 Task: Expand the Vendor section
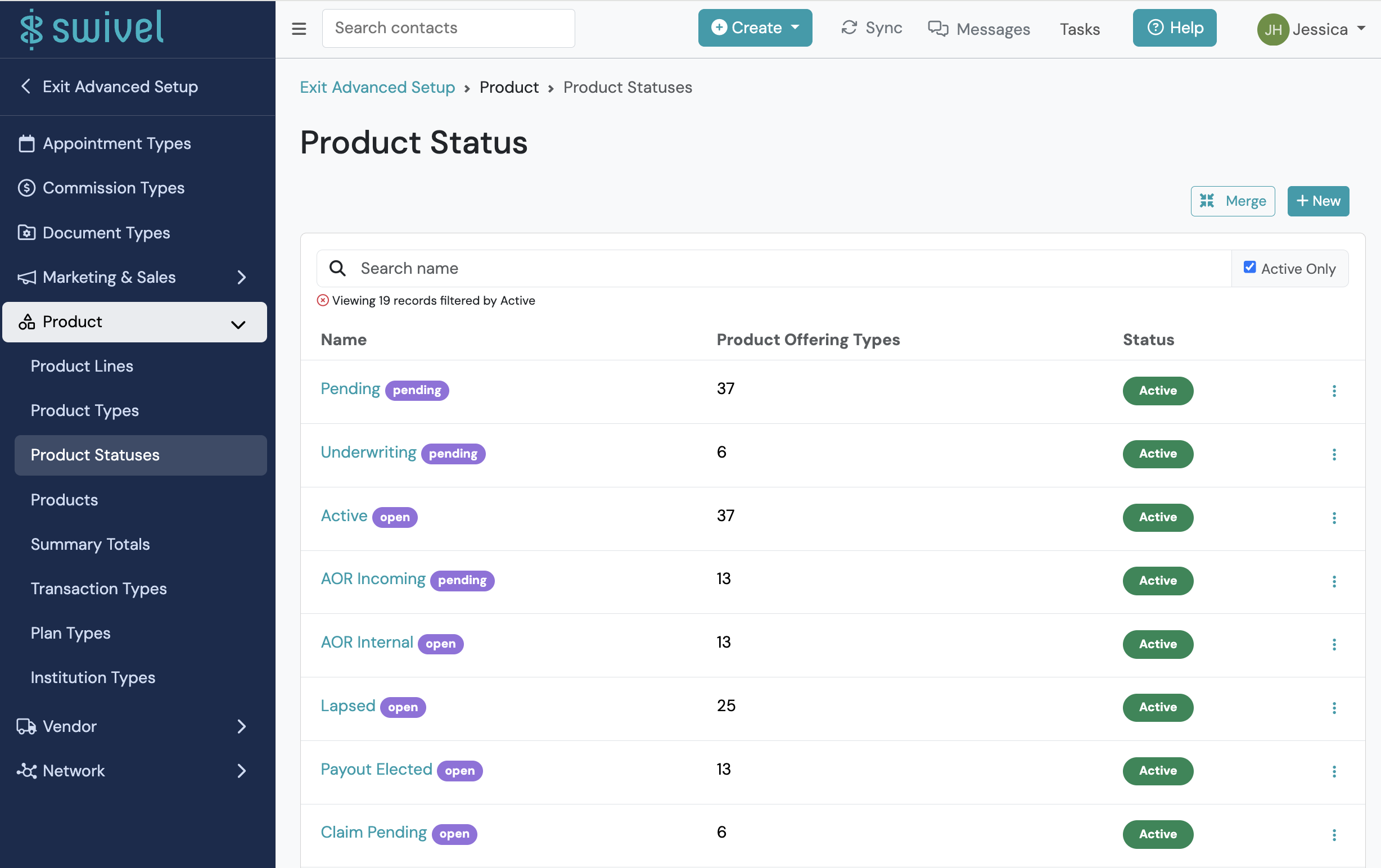click(x=241, y=726)
